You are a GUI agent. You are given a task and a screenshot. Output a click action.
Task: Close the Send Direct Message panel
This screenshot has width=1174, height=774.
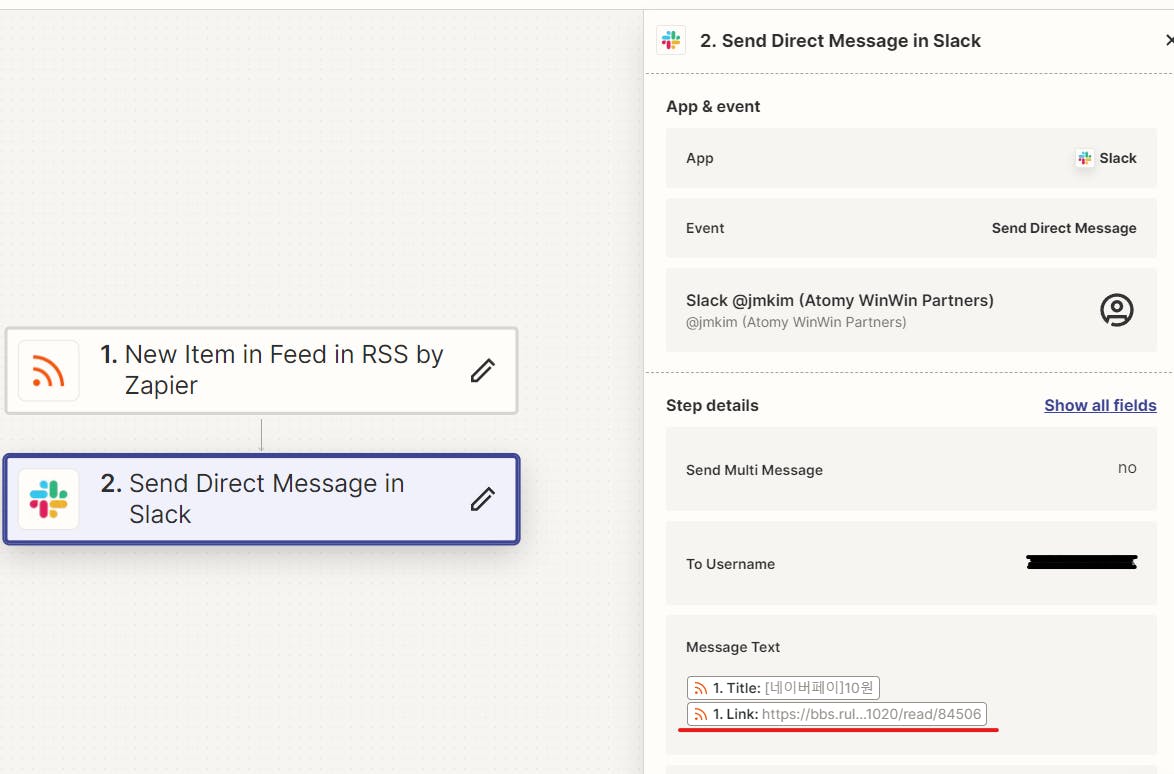click(1170, 40)
